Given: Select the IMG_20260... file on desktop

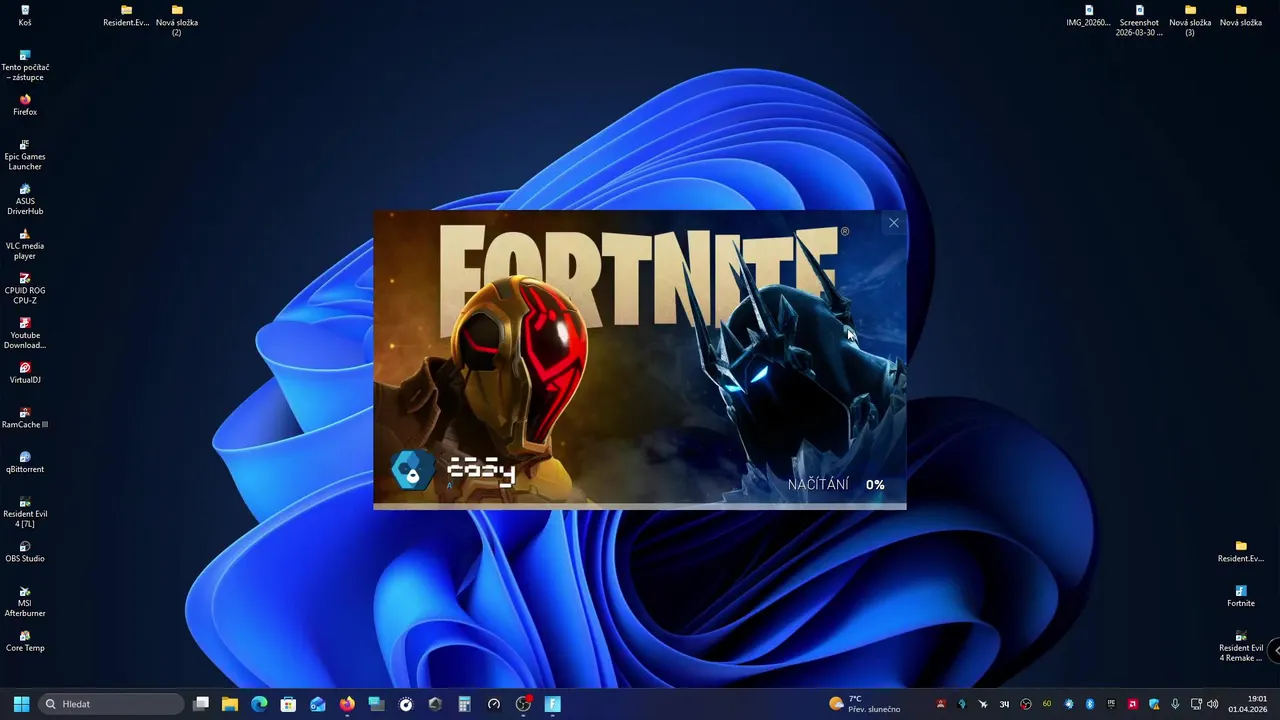Looking at the screenshot, I should [x=1089, y=15].
